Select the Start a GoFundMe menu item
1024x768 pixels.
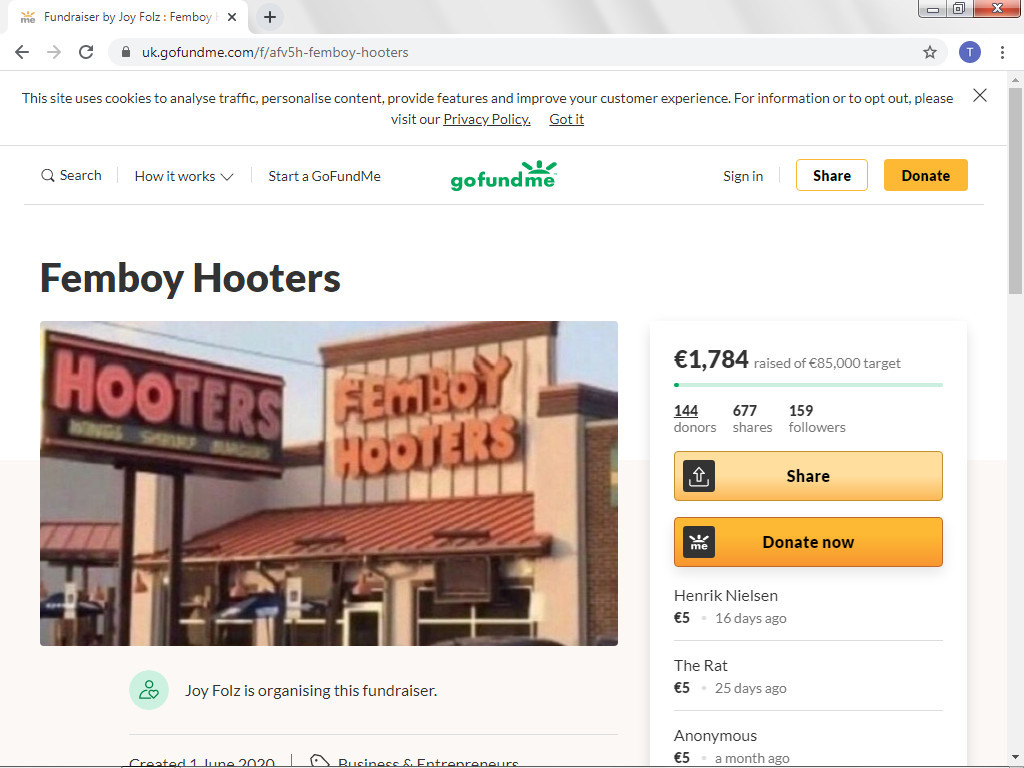[325, 176]
